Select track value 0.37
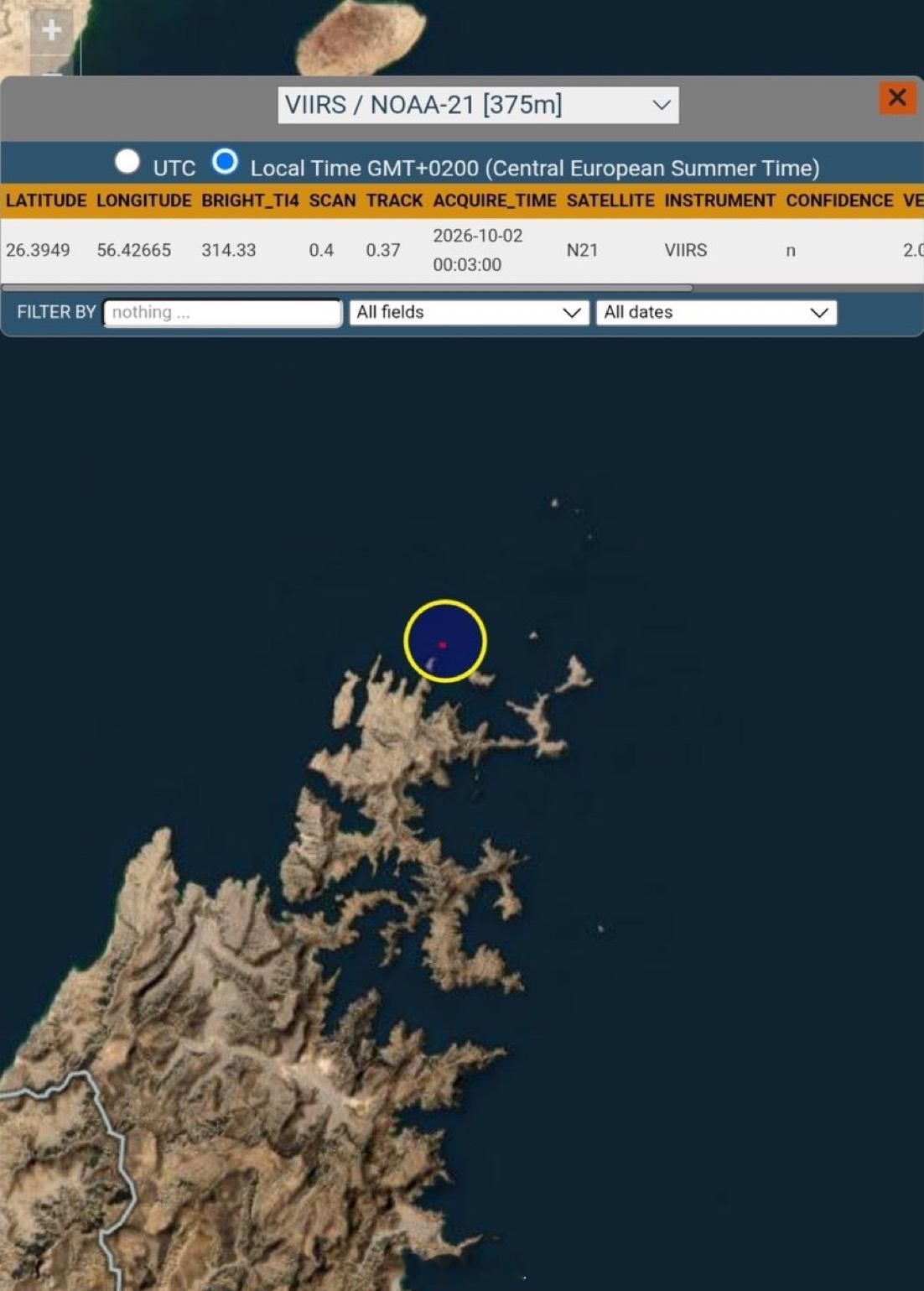 pos(383,250)
